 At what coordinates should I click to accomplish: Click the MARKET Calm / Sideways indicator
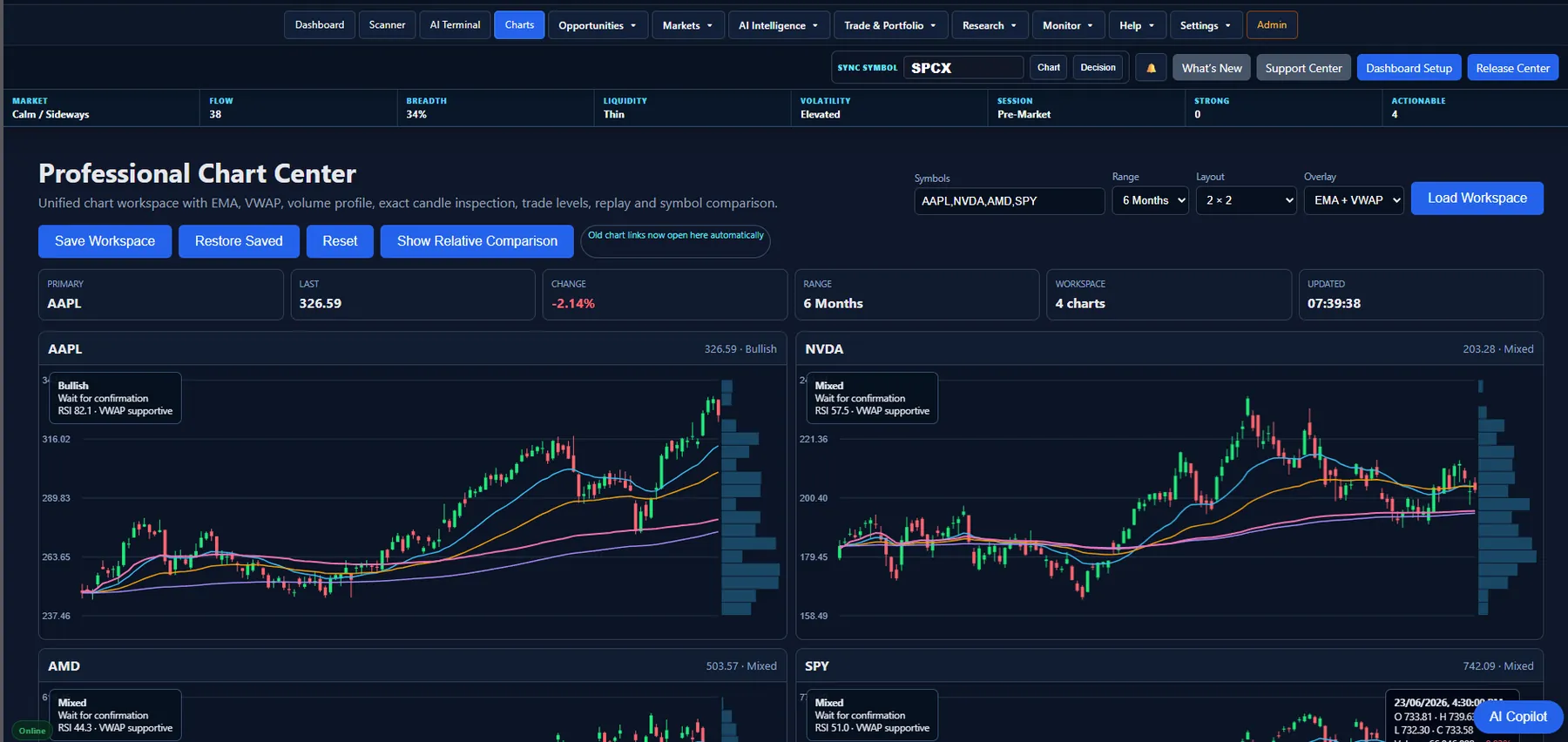coord(101,108)
